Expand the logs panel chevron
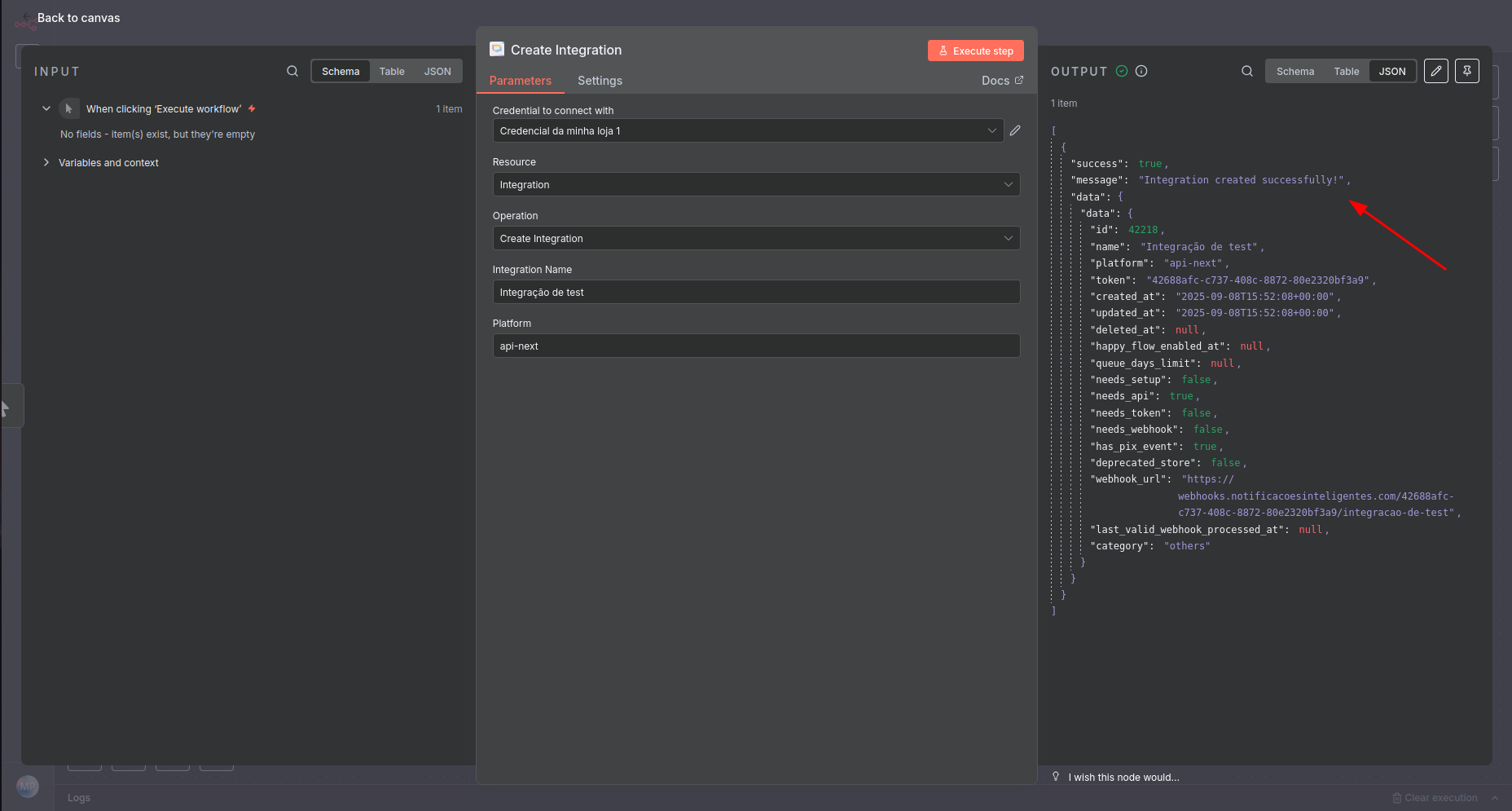The image size is (1512, 811). (x=1495, y=798)
